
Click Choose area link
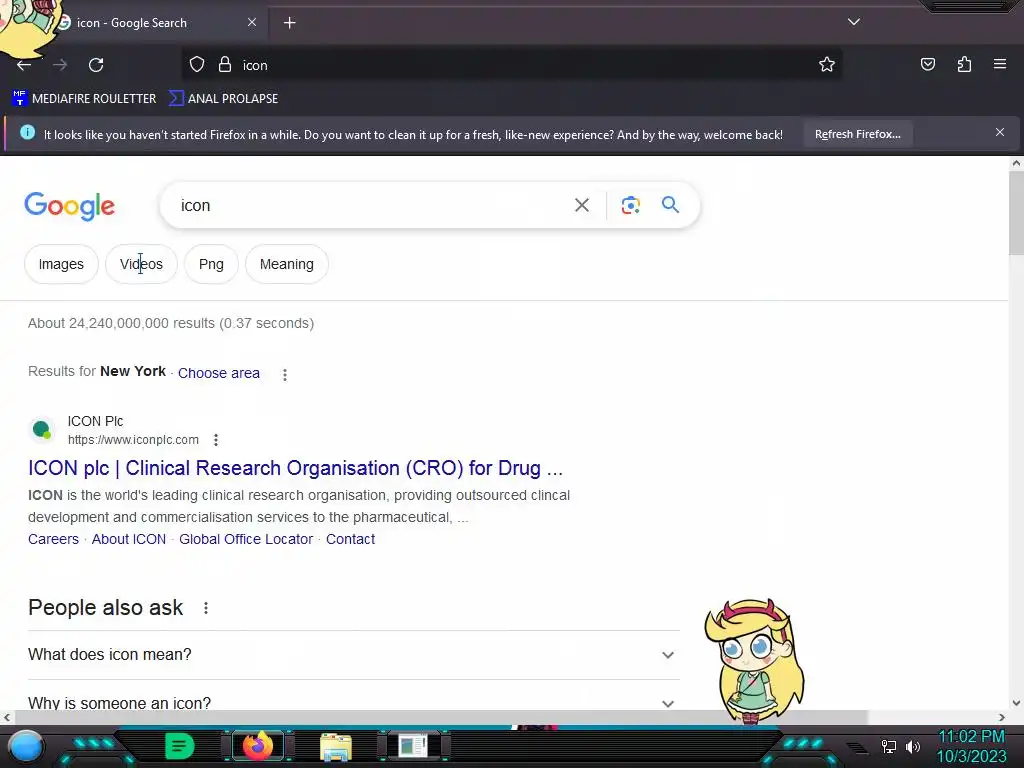(x=219, y=373)
